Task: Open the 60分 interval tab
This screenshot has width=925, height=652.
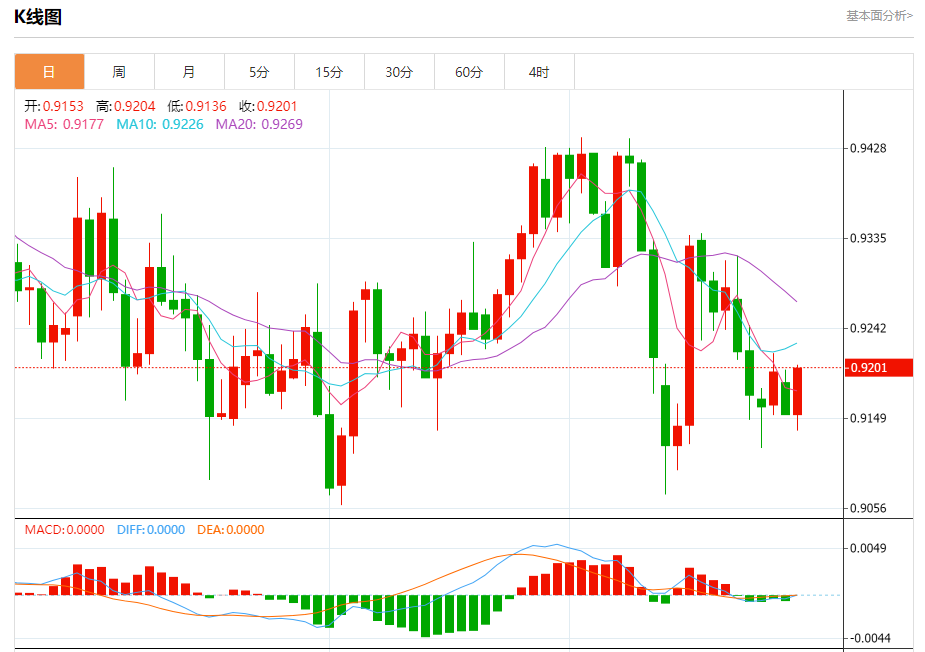Action: pos(470,72)
